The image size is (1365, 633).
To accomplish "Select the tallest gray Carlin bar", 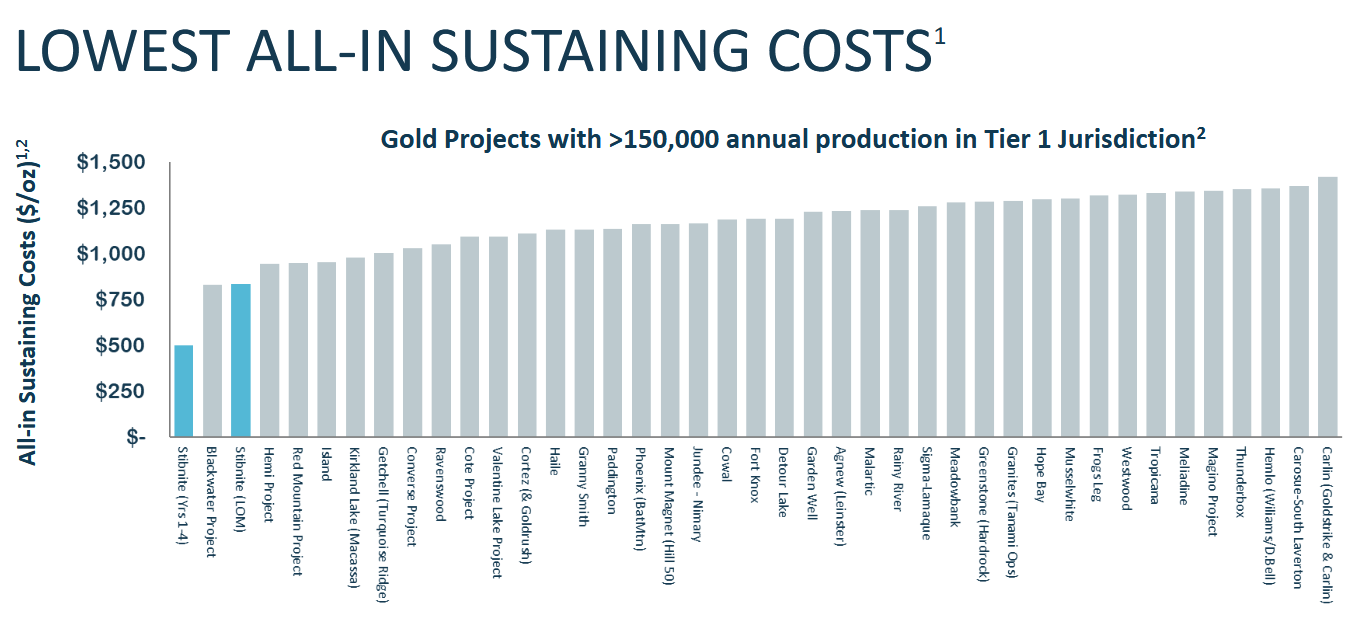I will [1327, 307].
